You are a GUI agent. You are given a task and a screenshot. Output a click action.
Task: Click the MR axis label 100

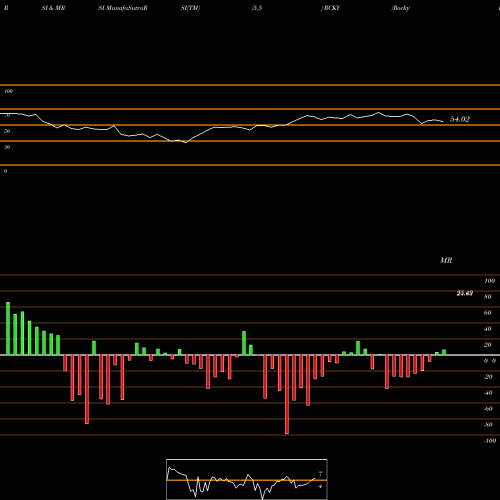(x=490, y=281)
